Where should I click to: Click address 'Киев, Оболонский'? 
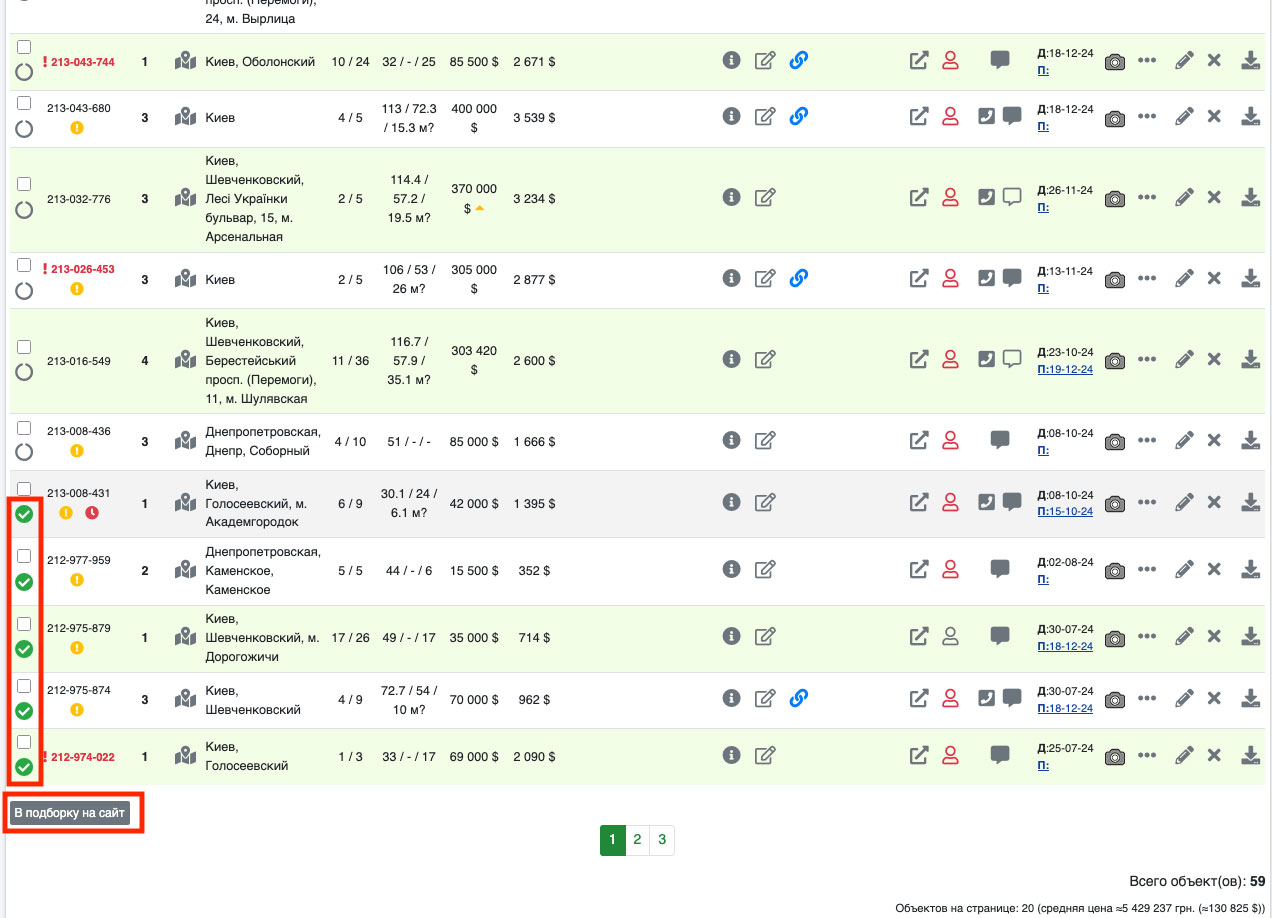260,62
